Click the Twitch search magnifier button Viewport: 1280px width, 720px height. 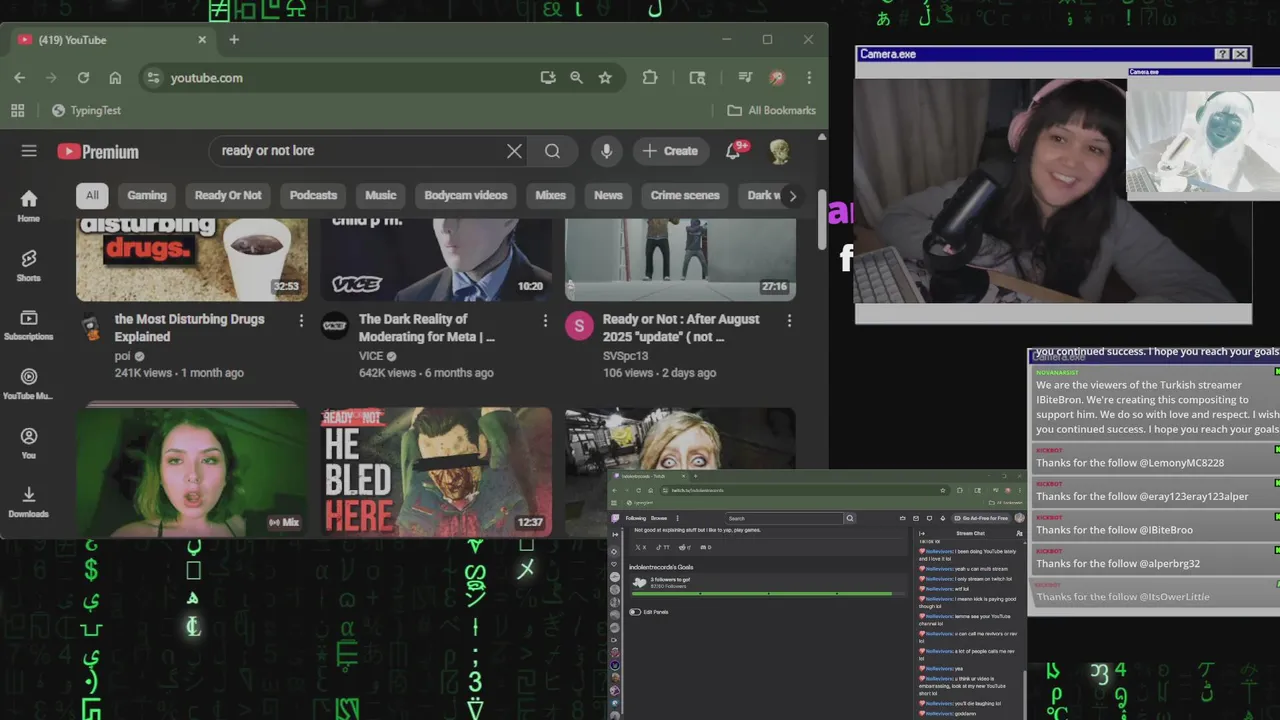click(850, 518)
